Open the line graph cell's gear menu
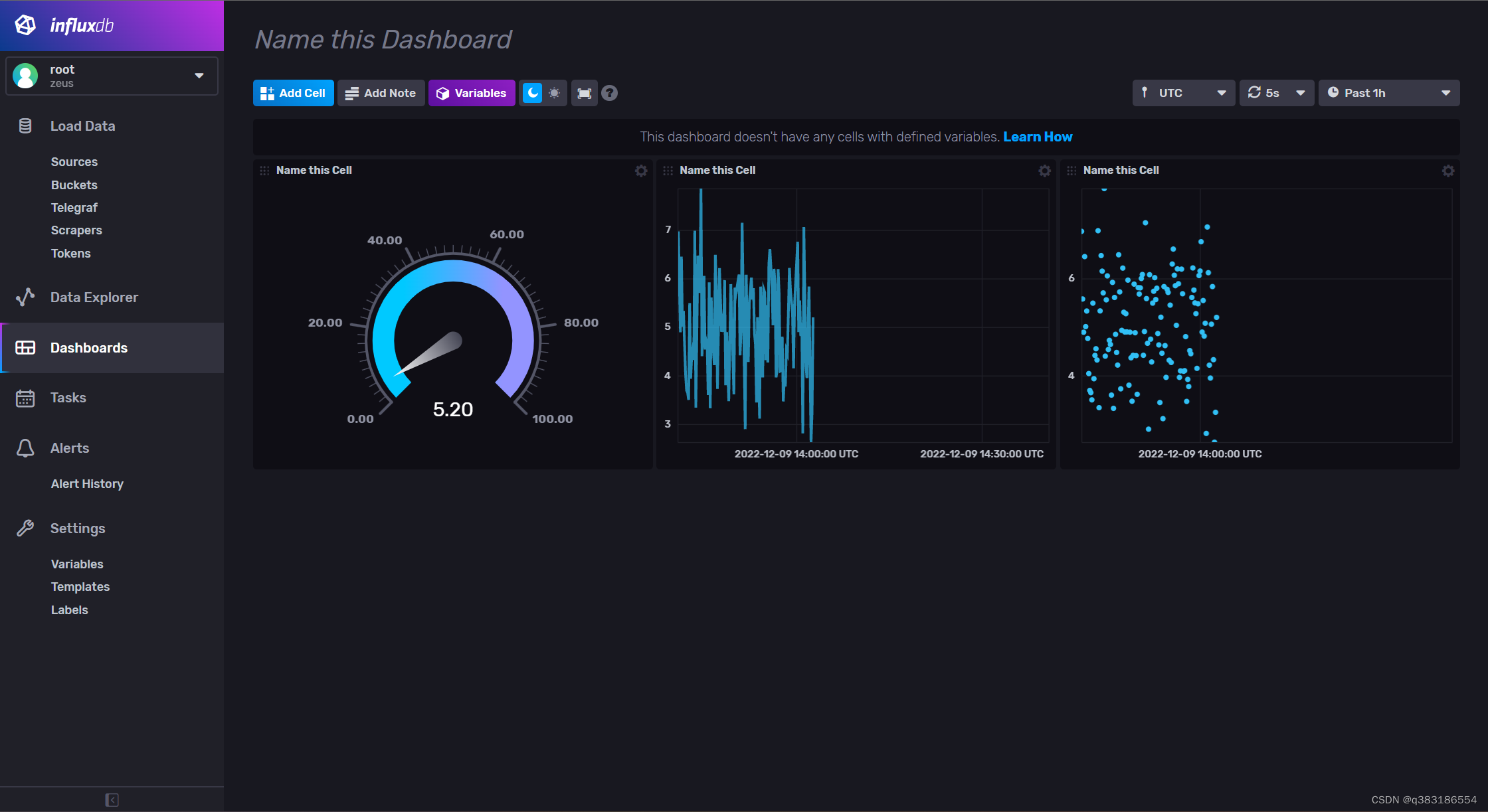The image size is (1488, 812). click(x=1044, y=171)
